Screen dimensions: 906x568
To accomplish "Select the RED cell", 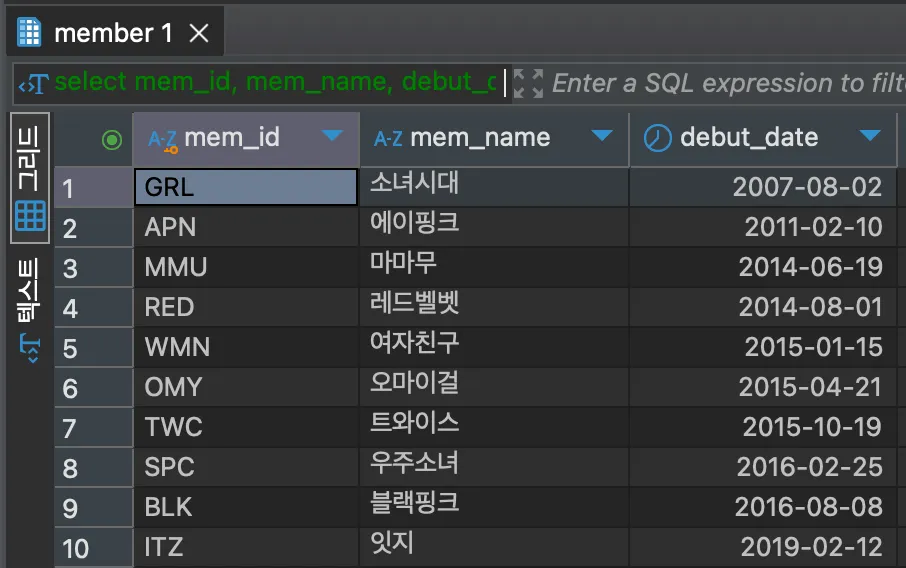I will point(246,307).
